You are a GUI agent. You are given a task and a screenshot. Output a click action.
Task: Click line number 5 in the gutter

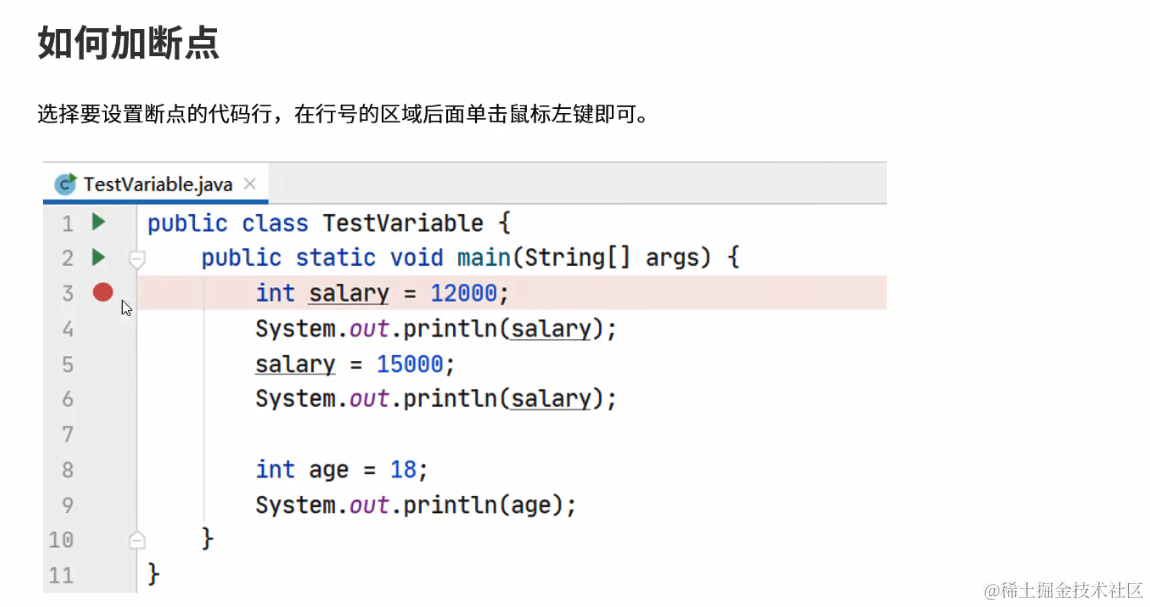[67, 364]
